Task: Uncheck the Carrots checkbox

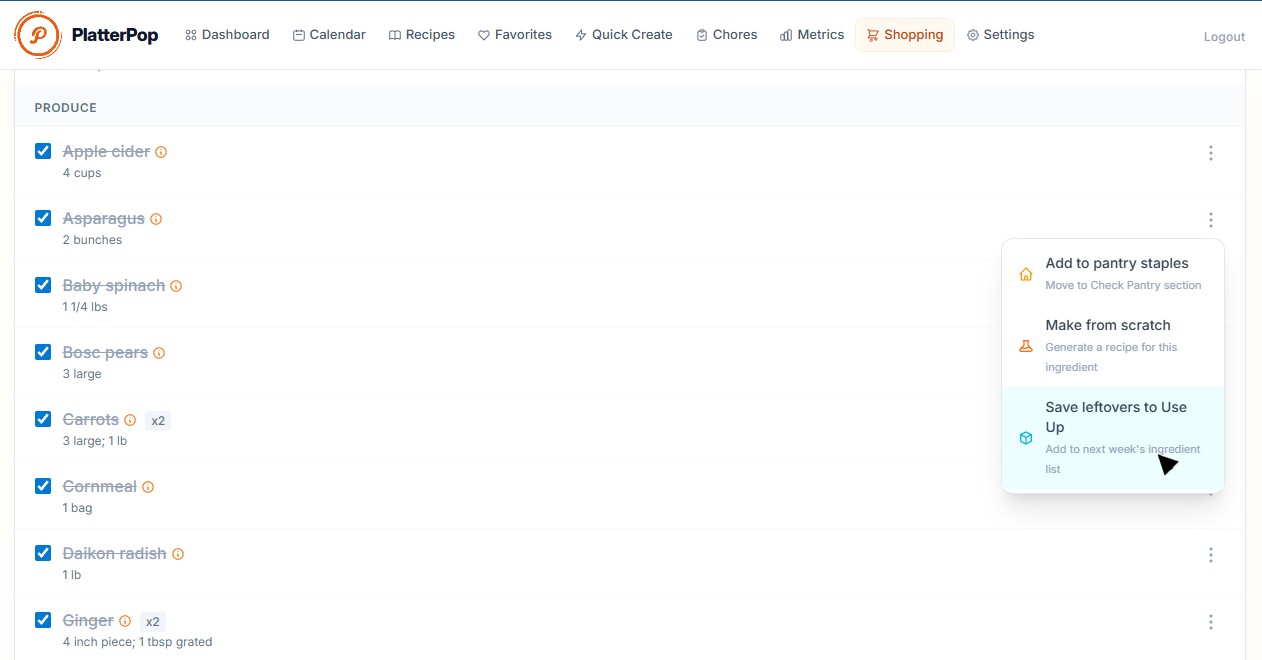Action: click(x=43, y=419)
